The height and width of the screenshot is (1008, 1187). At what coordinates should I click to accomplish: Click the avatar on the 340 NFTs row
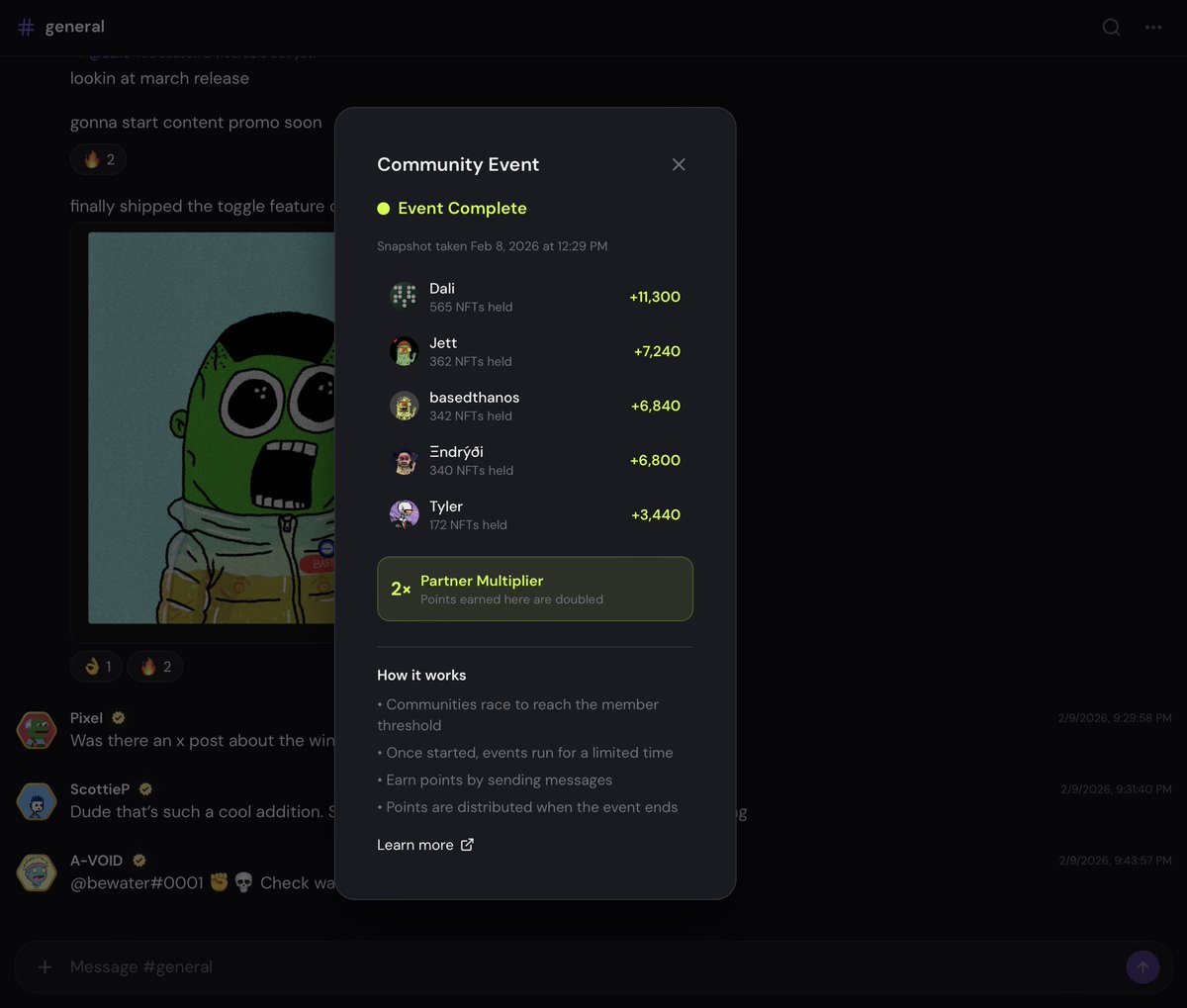(x=404, y=460)
